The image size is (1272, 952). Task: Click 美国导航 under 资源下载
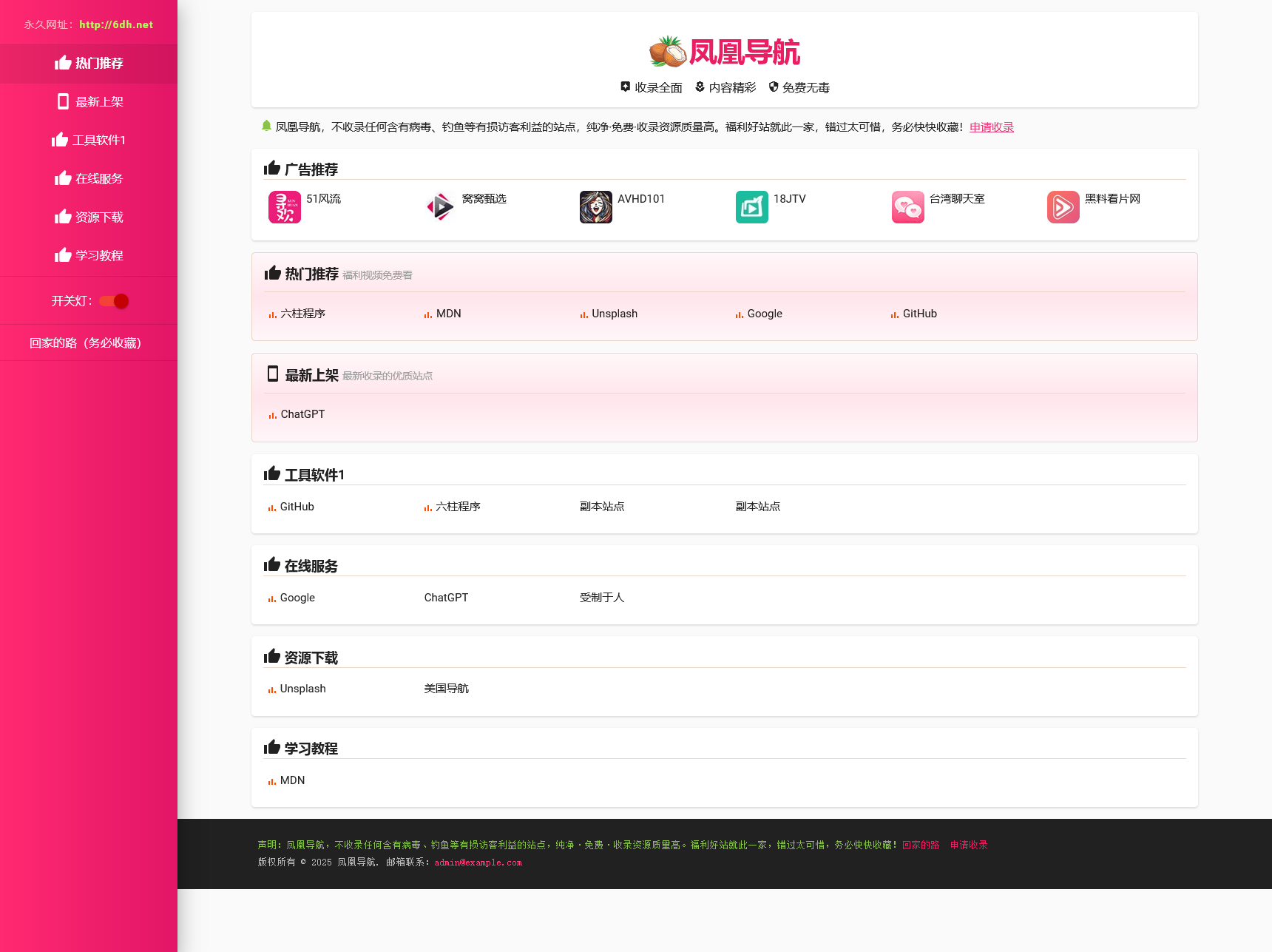[446, 689]
